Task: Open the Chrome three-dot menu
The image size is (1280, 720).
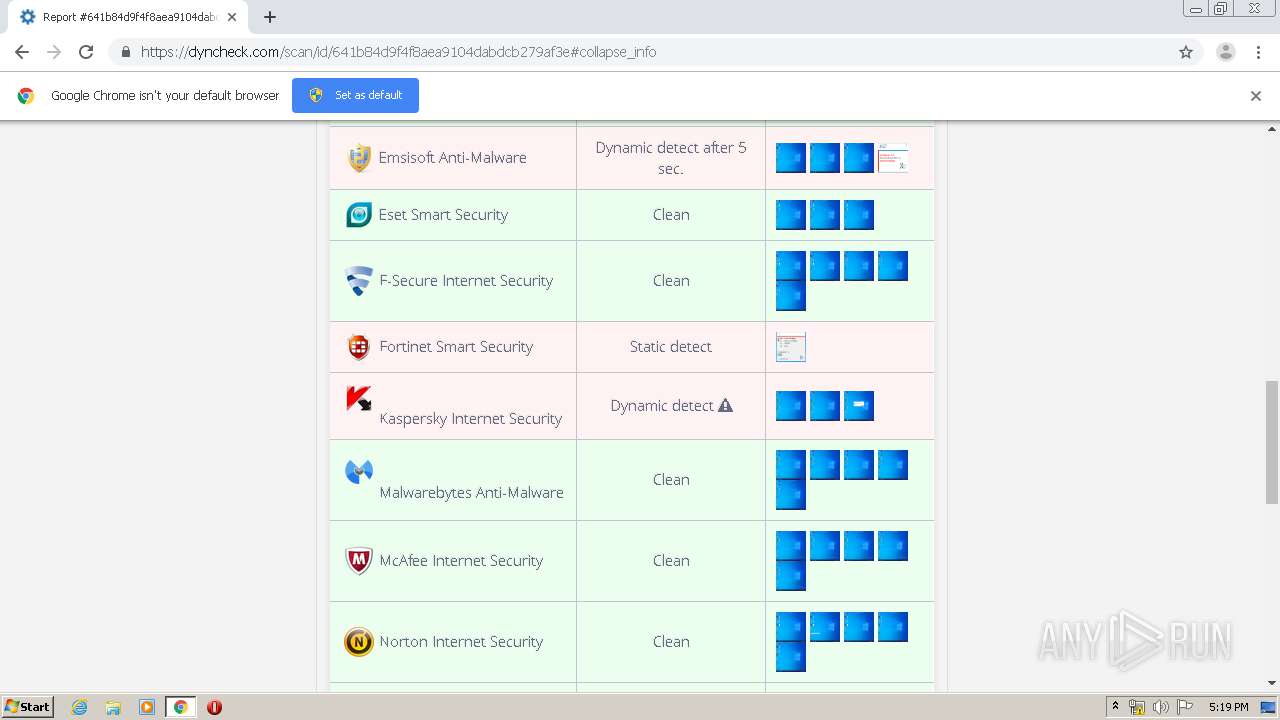Action: [1259, 52]
